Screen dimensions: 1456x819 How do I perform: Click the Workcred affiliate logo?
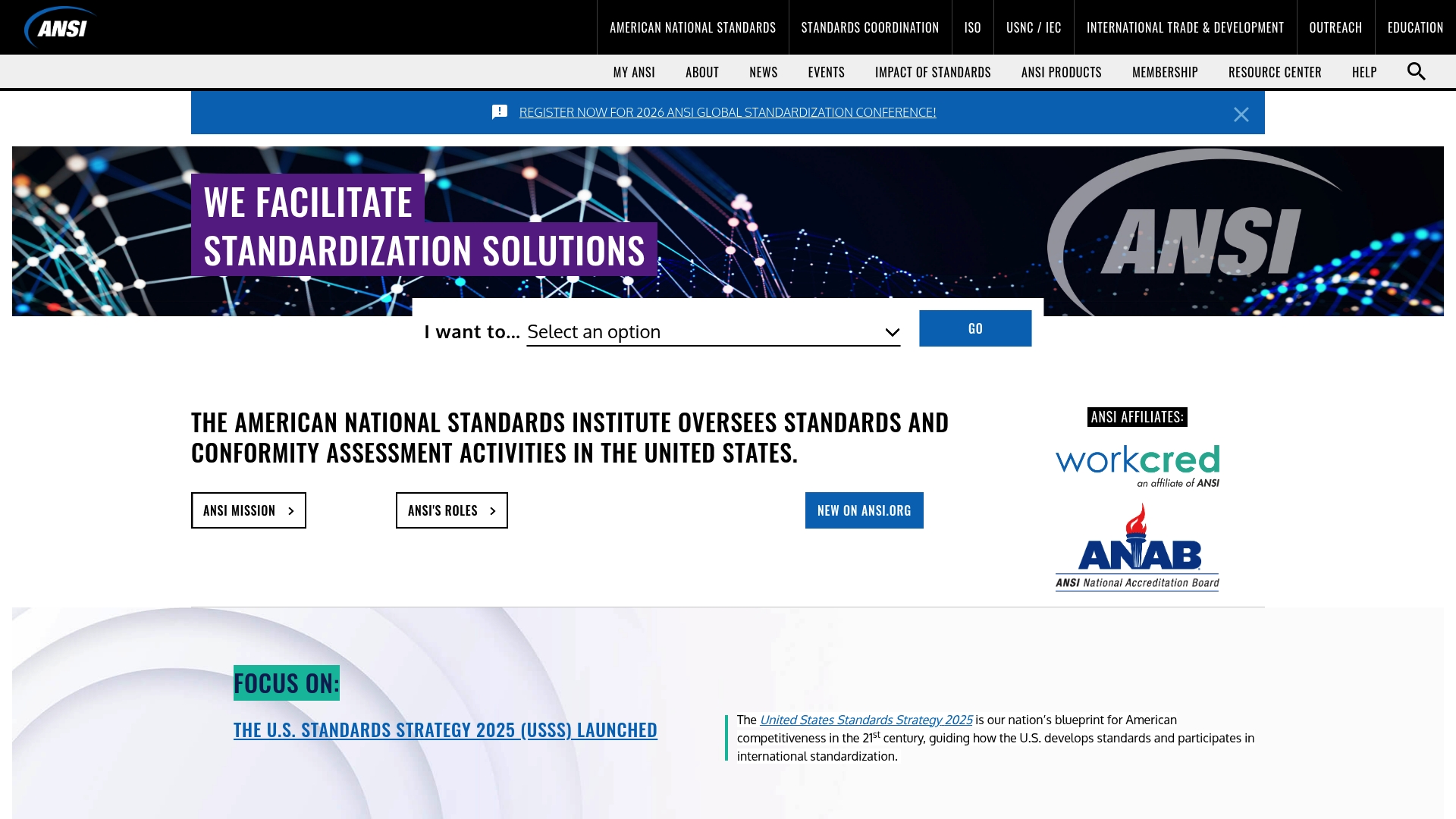(1137, 463)
